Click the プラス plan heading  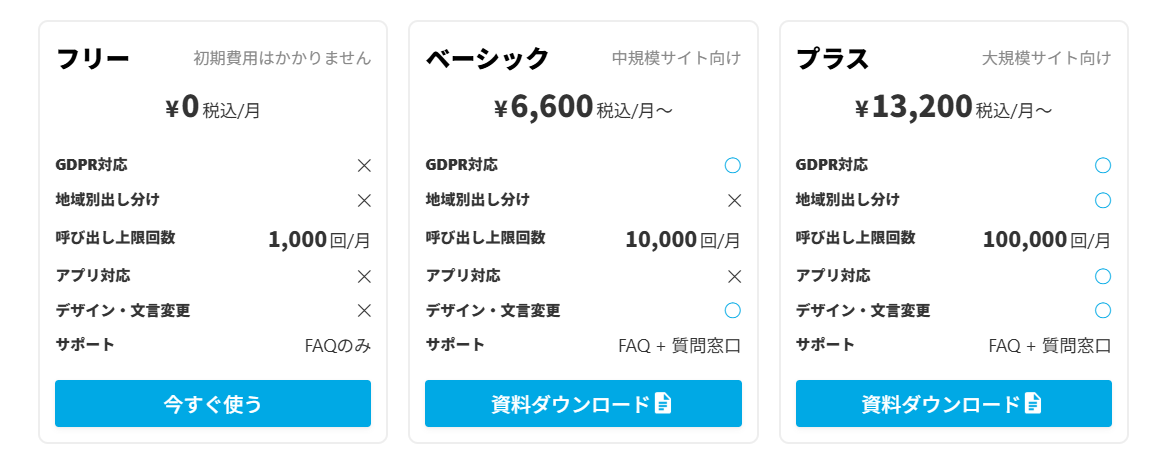[x=833, y=58]
